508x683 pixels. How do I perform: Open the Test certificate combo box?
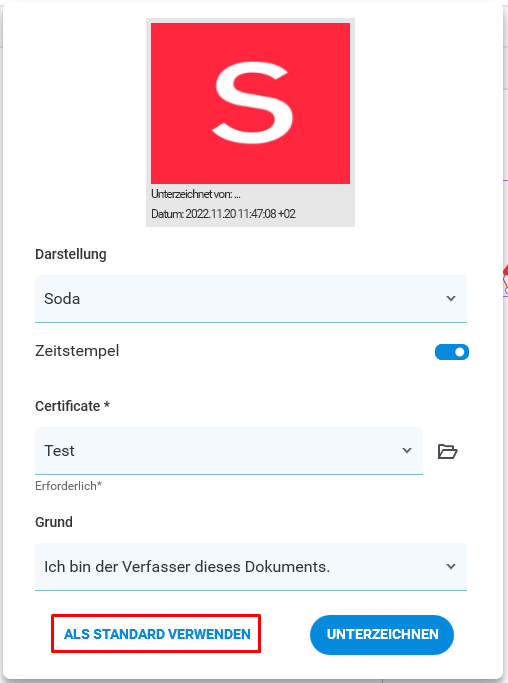(x=229, y=451)
